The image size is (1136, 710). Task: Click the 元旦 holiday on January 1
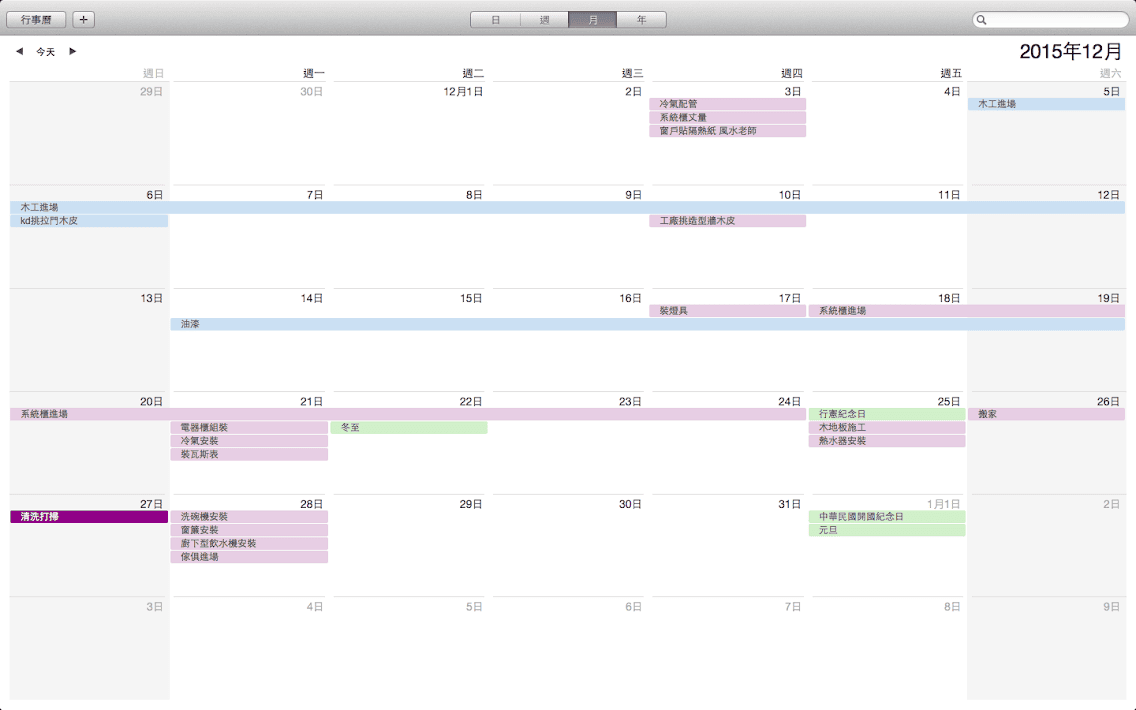click(x=886, y=530)
